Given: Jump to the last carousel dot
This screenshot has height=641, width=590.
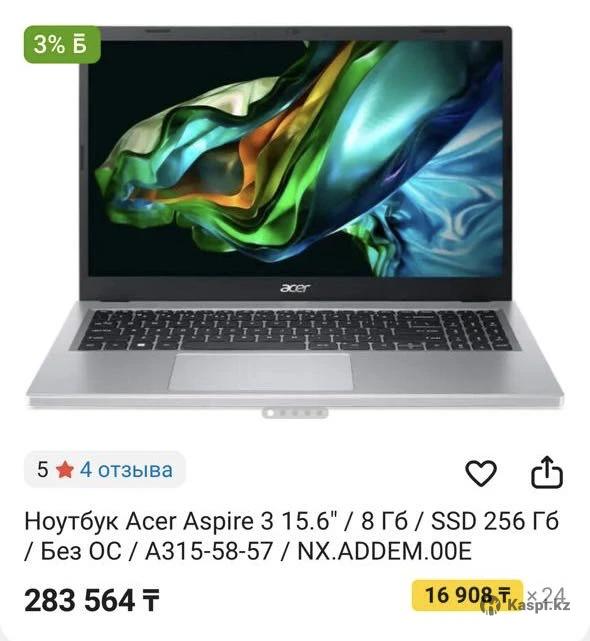Looking at the screenshot, I should [x=320, y=413].
